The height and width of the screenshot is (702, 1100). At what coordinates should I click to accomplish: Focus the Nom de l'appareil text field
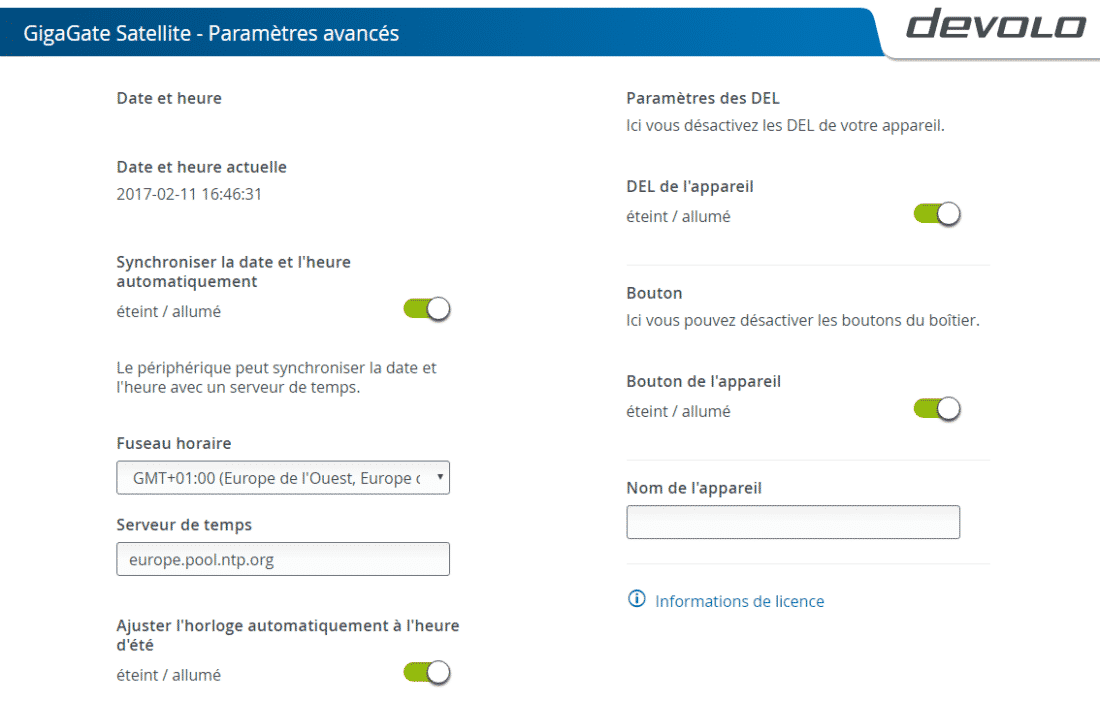click(x=793, y=522)
